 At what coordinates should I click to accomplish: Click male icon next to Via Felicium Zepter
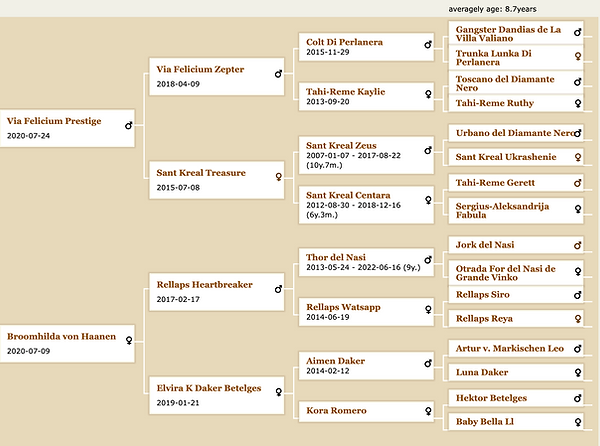coord(279,72)
